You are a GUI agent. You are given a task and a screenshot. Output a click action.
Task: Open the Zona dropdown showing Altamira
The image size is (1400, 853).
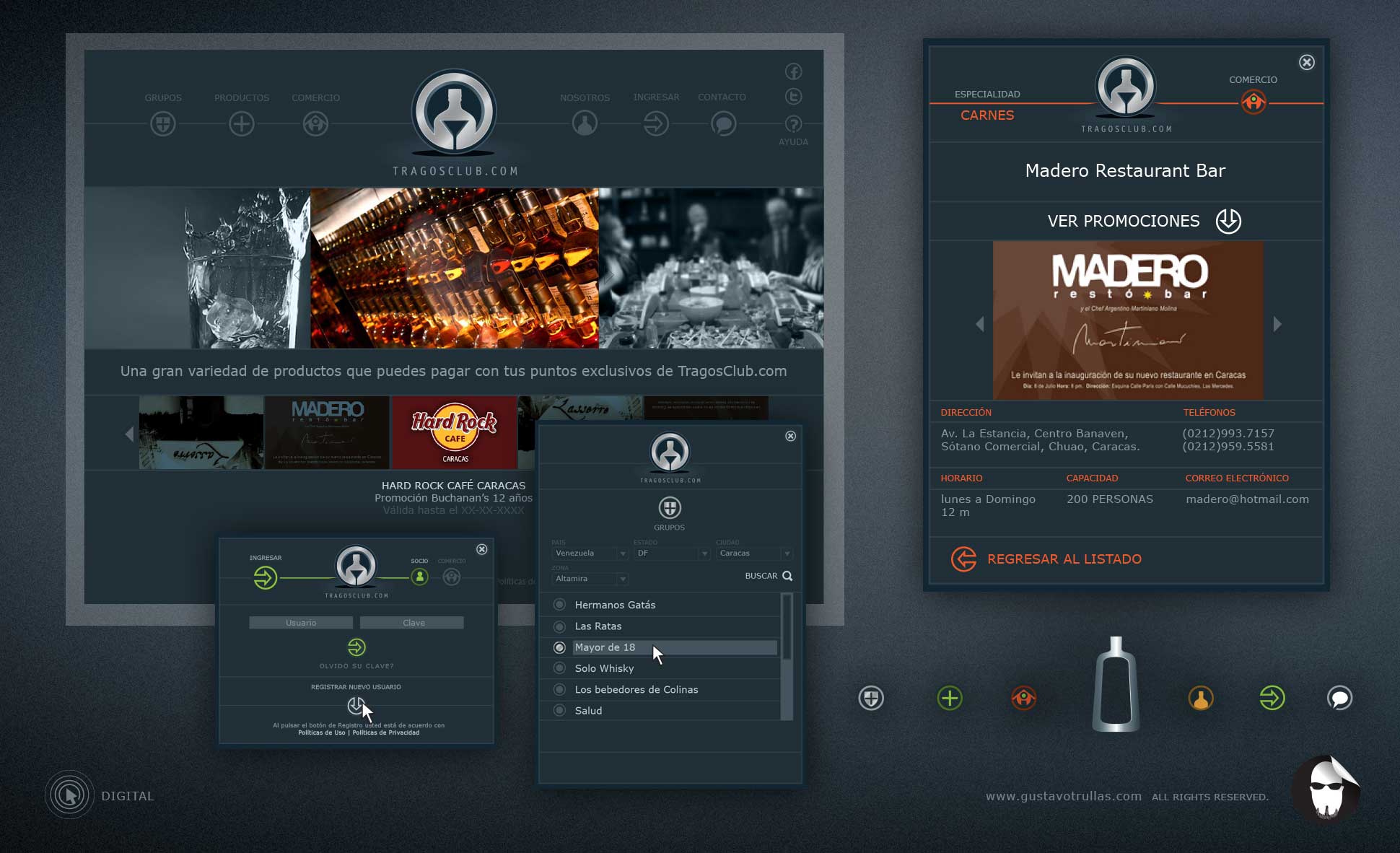pos(590,579)
